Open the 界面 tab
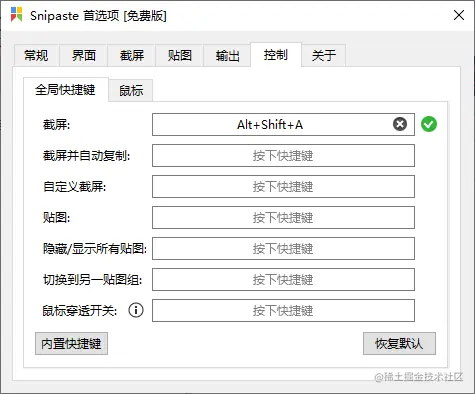The width and height of the screenshot is (475, 394). click(84, 55)
